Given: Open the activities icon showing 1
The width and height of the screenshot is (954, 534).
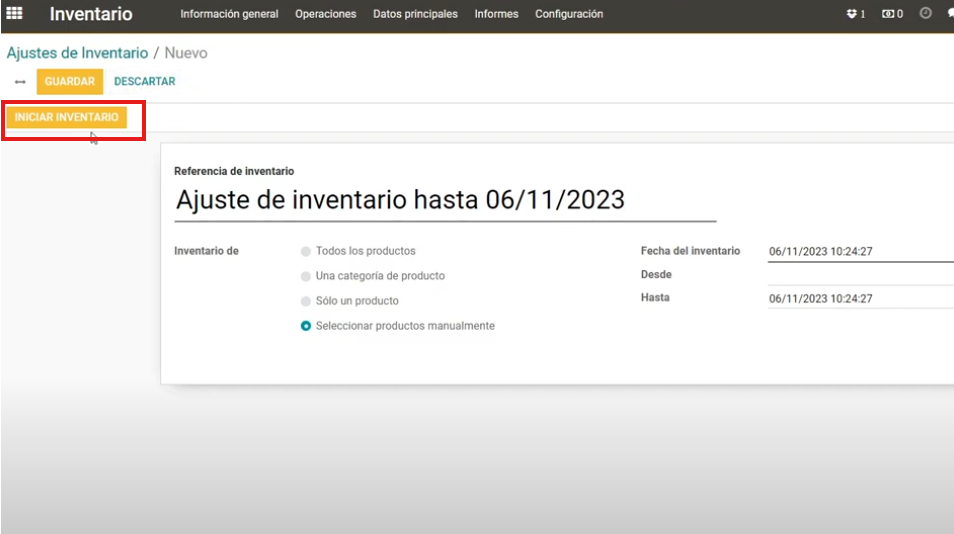Looking at the screenshot, I should point(855,13).
